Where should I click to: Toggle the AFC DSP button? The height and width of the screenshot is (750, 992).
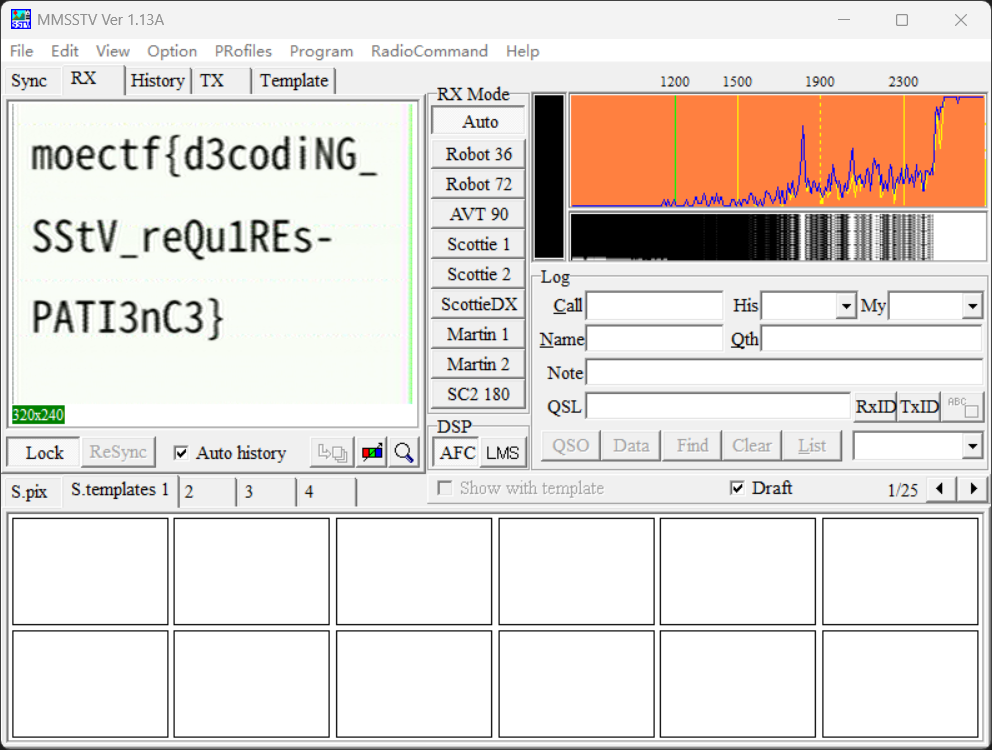click(x=457, y=452)
